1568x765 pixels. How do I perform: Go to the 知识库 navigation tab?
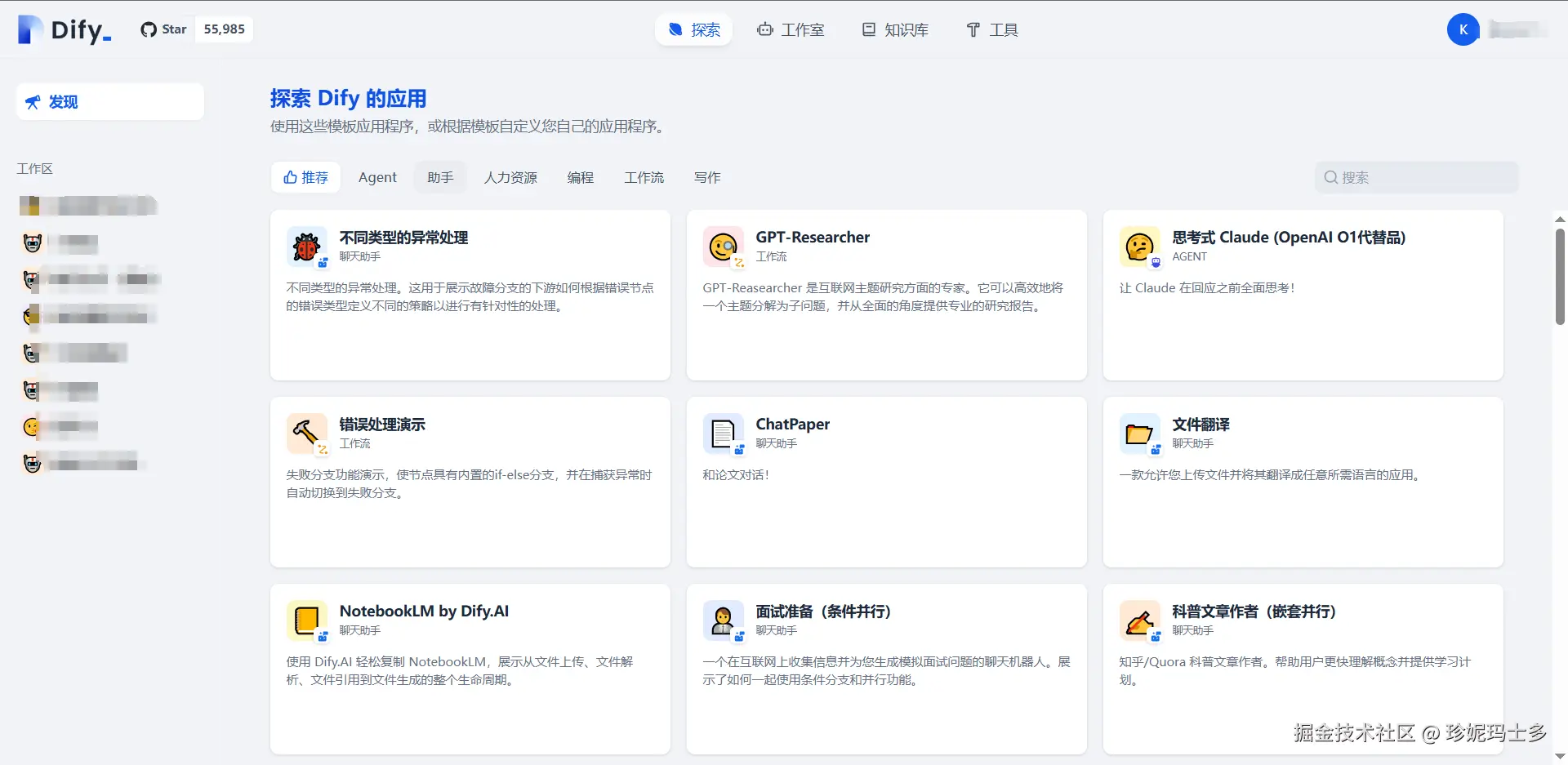pos(895,30)
